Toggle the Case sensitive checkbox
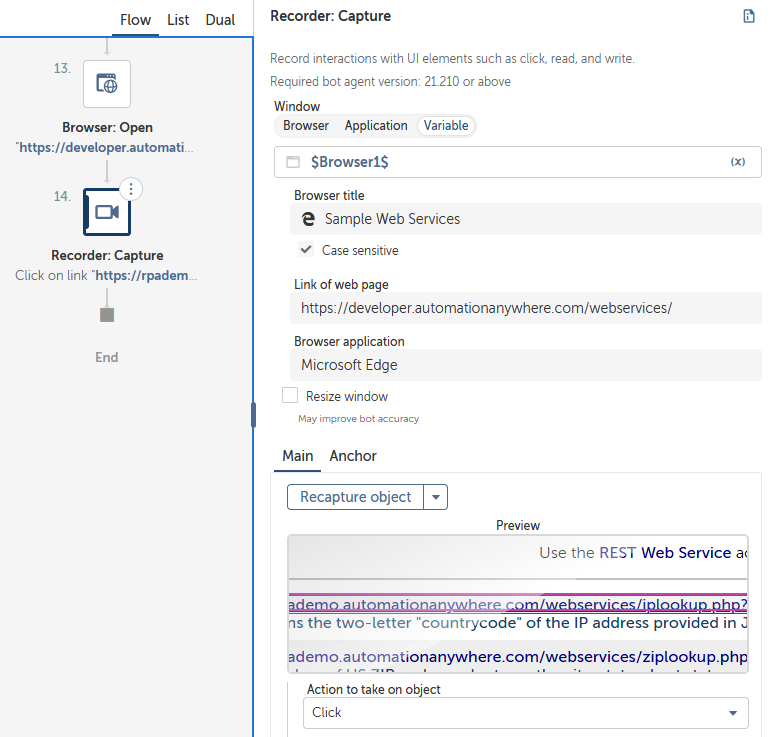 click(306, 249)
